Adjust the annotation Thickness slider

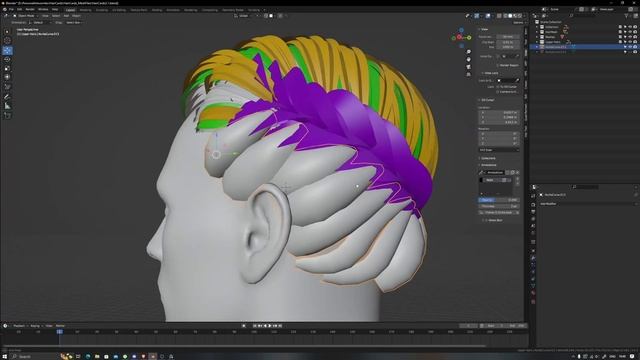click(x=499, y=206)
